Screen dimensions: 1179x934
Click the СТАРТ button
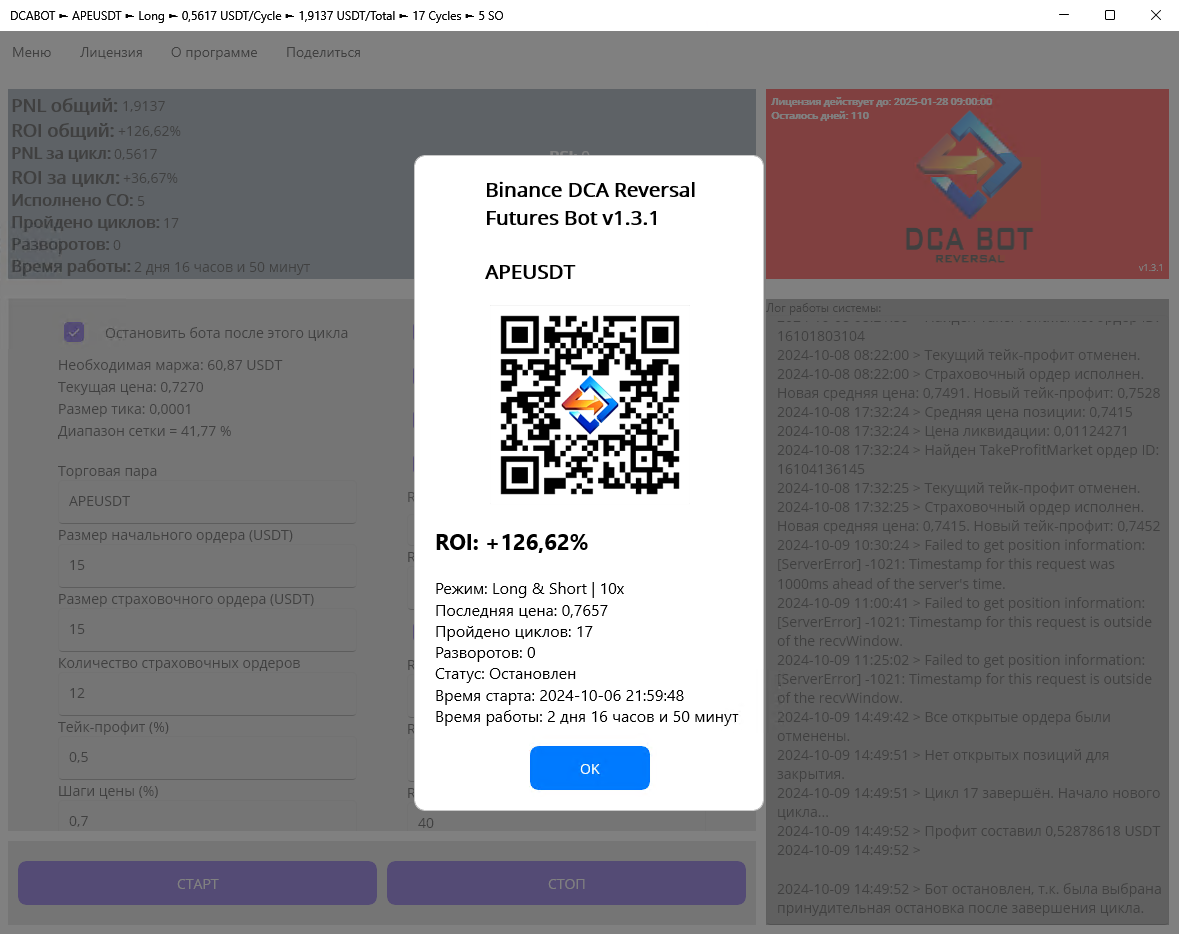click(x=197, y=883)
